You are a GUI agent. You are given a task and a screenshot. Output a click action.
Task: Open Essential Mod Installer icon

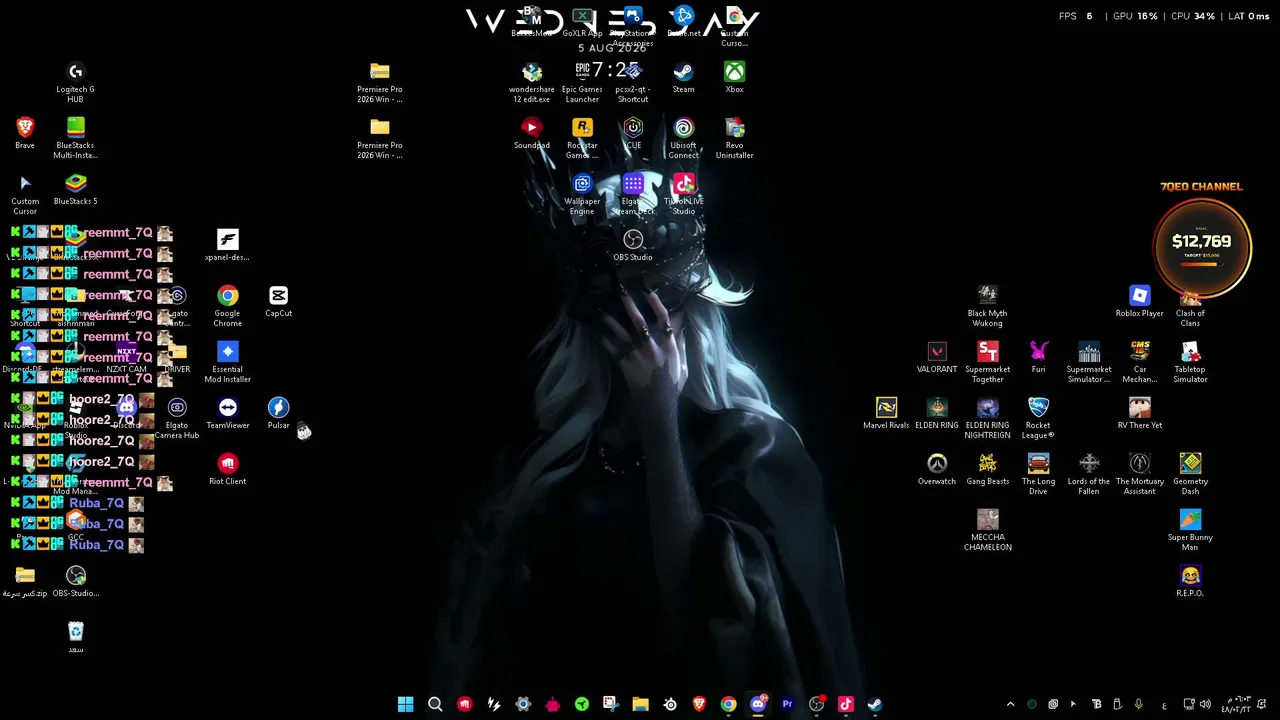(x=227, y=352)
